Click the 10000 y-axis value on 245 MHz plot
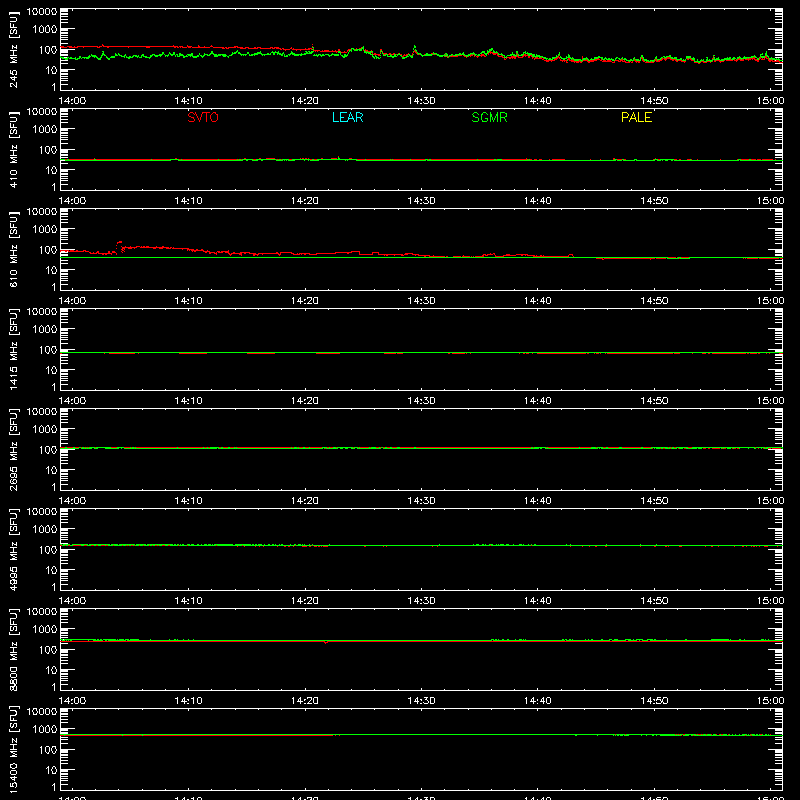This screenshot has height=800, width=800. 42,12
